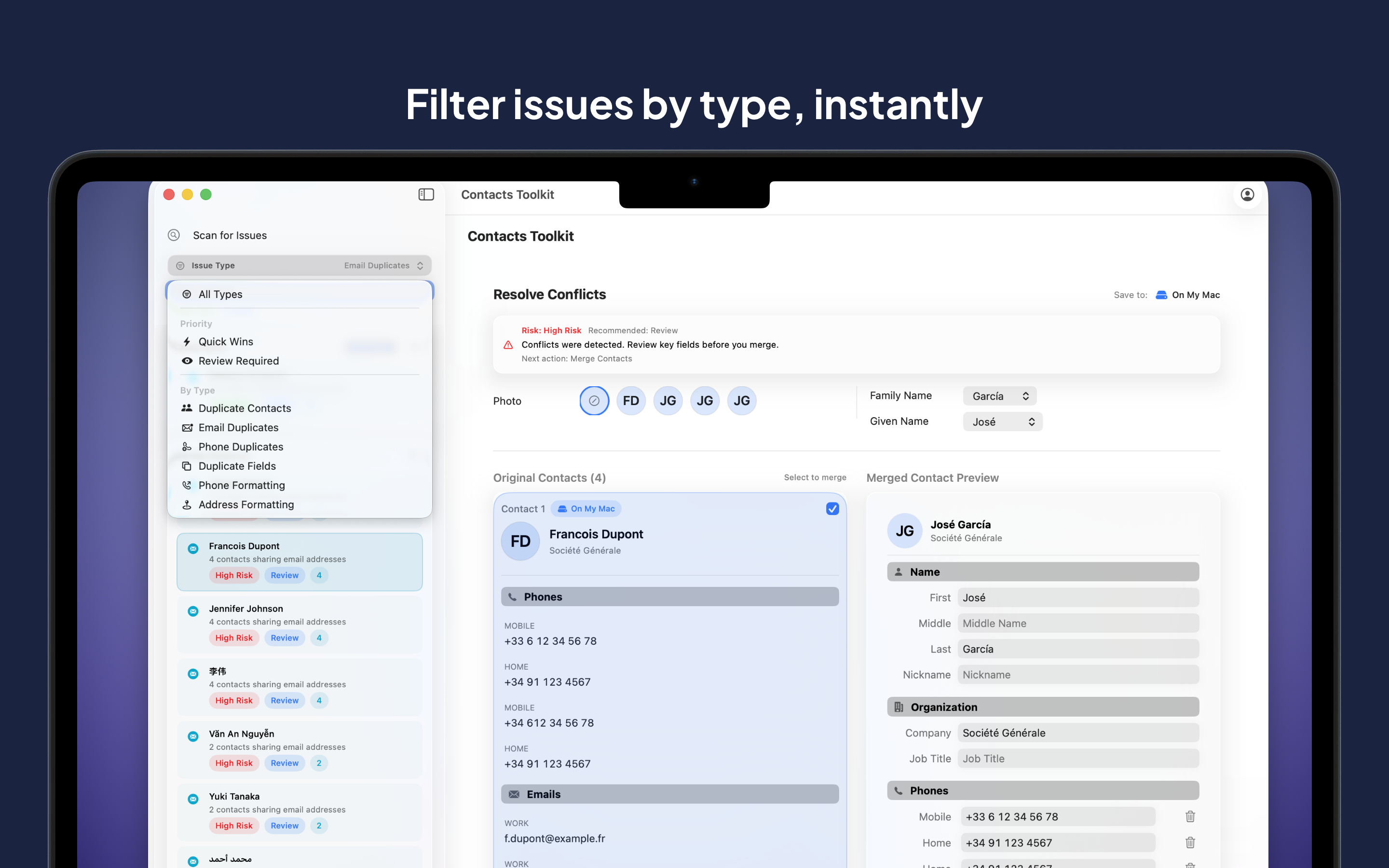Select Quick Wins from the Priority filters
This screenshot has width=1389, height=868.
tap(225, 341)
